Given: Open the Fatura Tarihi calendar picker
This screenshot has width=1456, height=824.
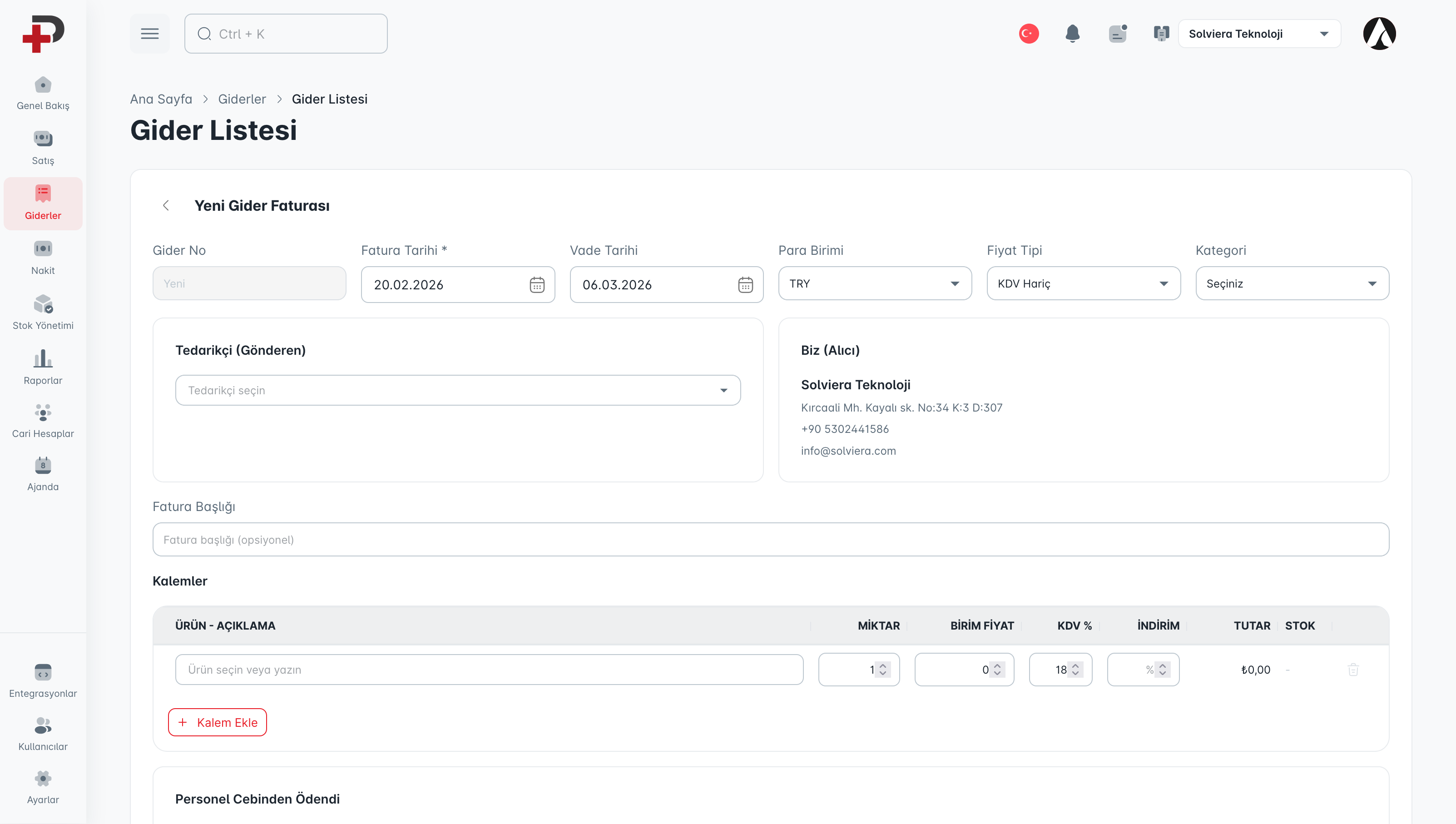Looking at the screenshot, I should [x=536, y=285].
